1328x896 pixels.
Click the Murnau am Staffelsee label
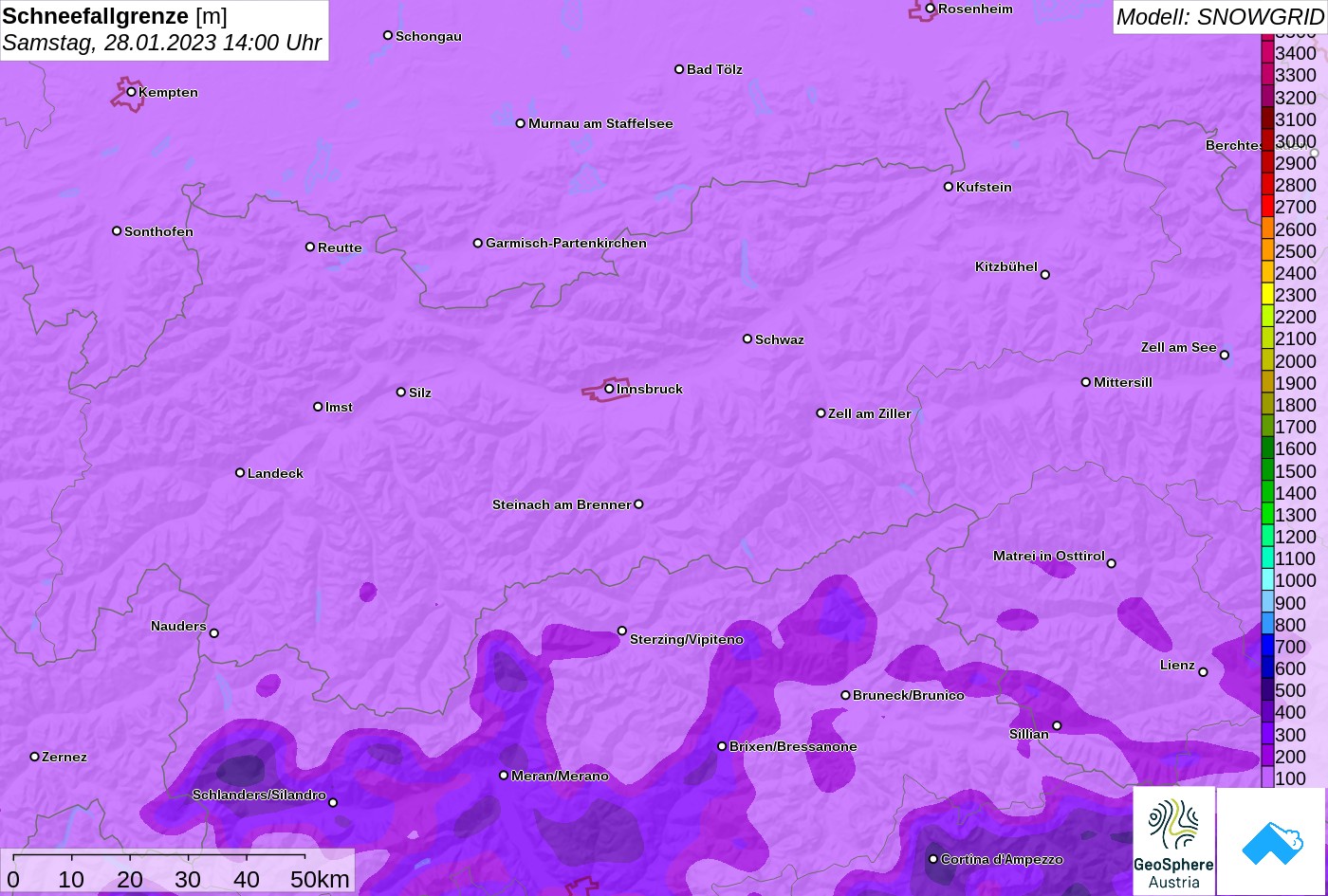point(600,123)
